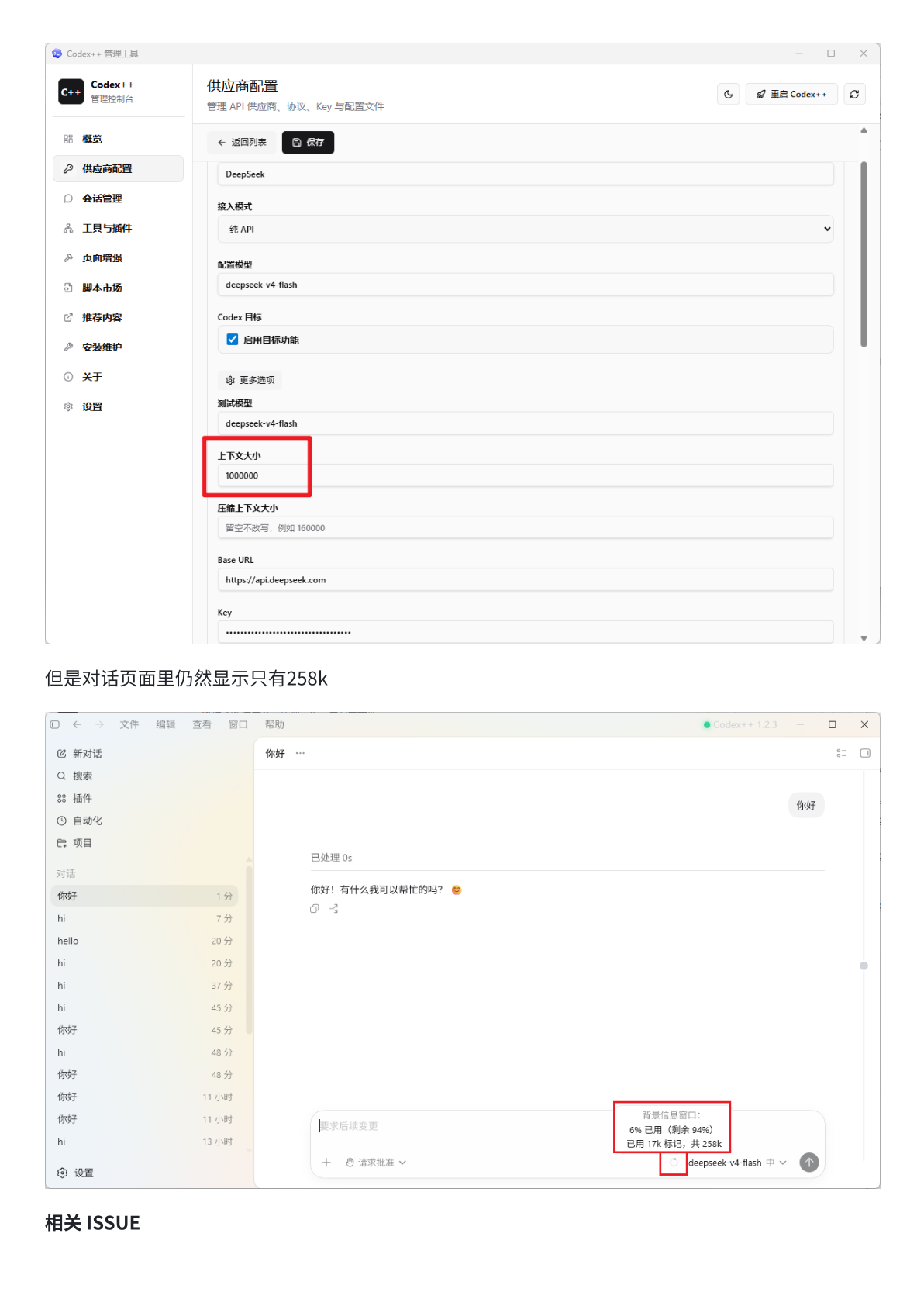Screen dimensions: 924x1306
Task: Open the deepseek-v4-flash model dropdown
Action: click(737, 1163)
